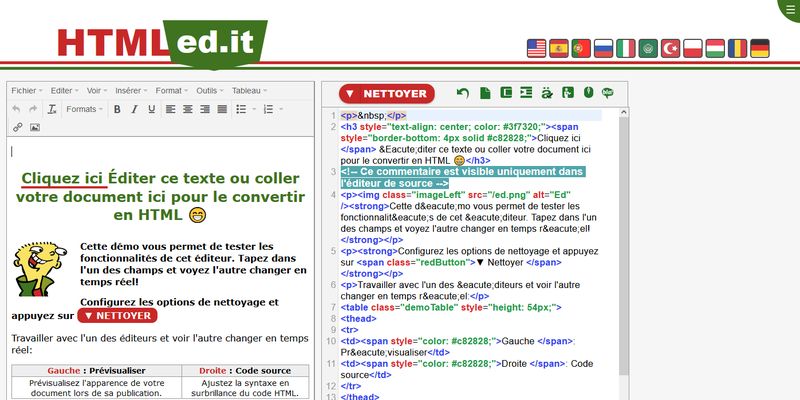Open cleaning options arrow beside Nettoyer
Viewport: 800px width, 400px height.
(349, 94)
